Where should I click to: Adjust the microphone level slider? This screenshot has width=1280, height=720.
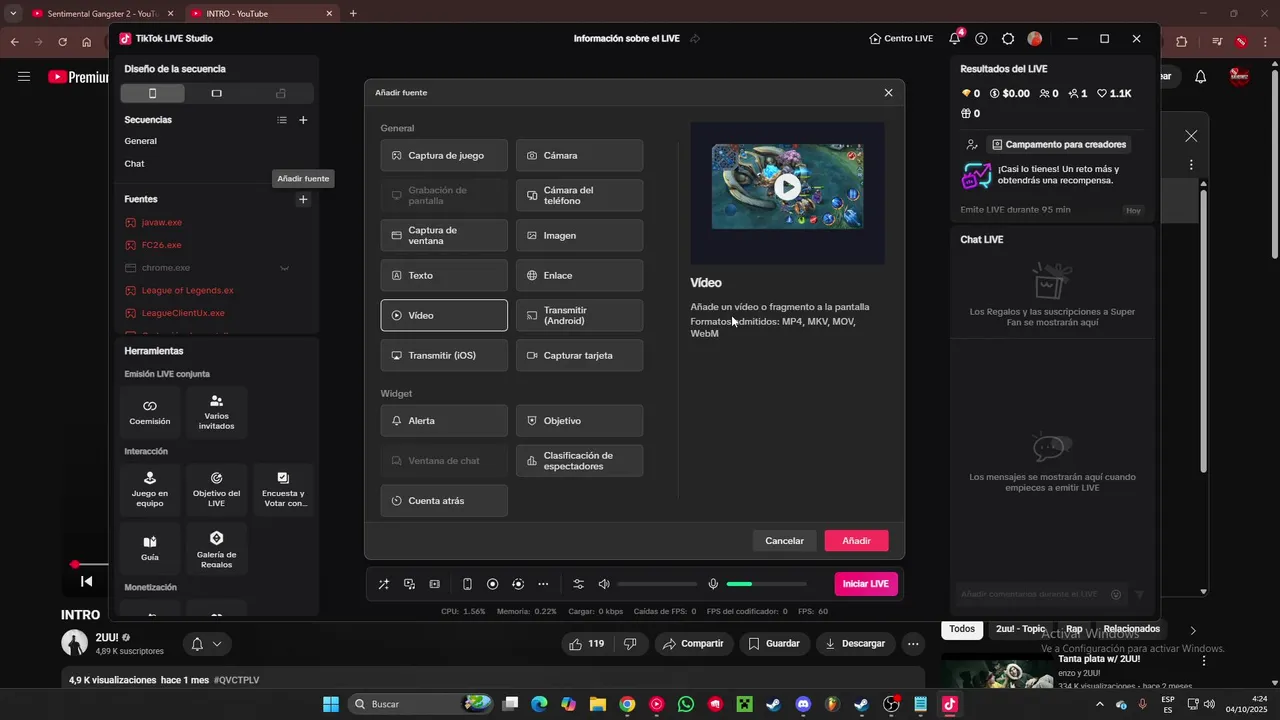[x=766, y=584]
